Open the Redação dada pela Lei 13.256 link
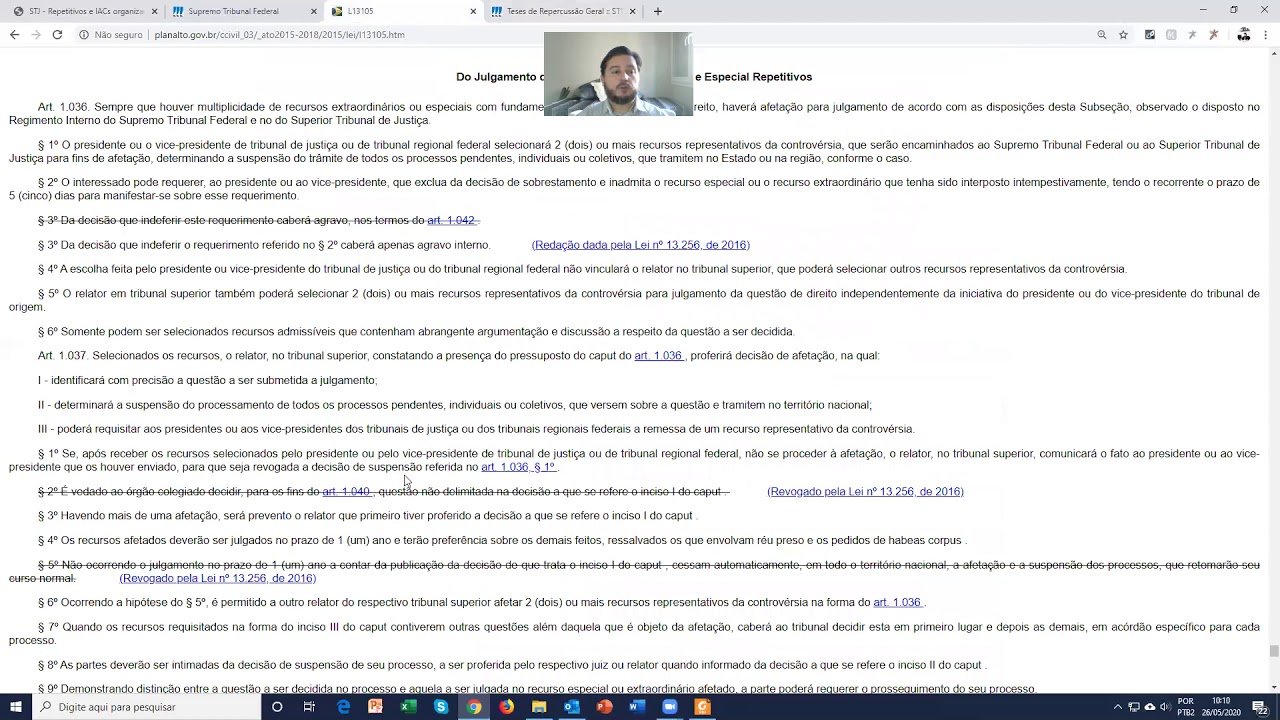1280x720 pixels. tap(640, 245)
